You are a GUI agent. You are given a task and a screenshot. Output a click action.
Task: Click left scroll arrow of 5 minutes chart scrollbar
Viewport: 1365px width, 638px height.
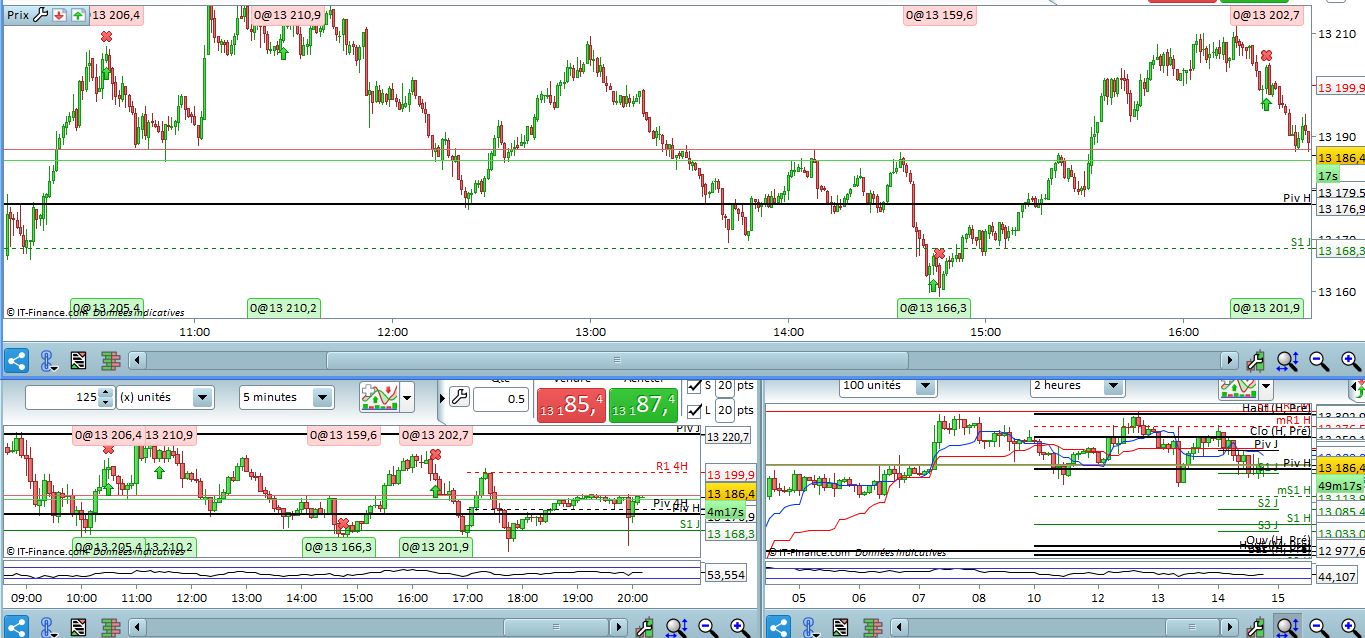(x=138, y=627)
